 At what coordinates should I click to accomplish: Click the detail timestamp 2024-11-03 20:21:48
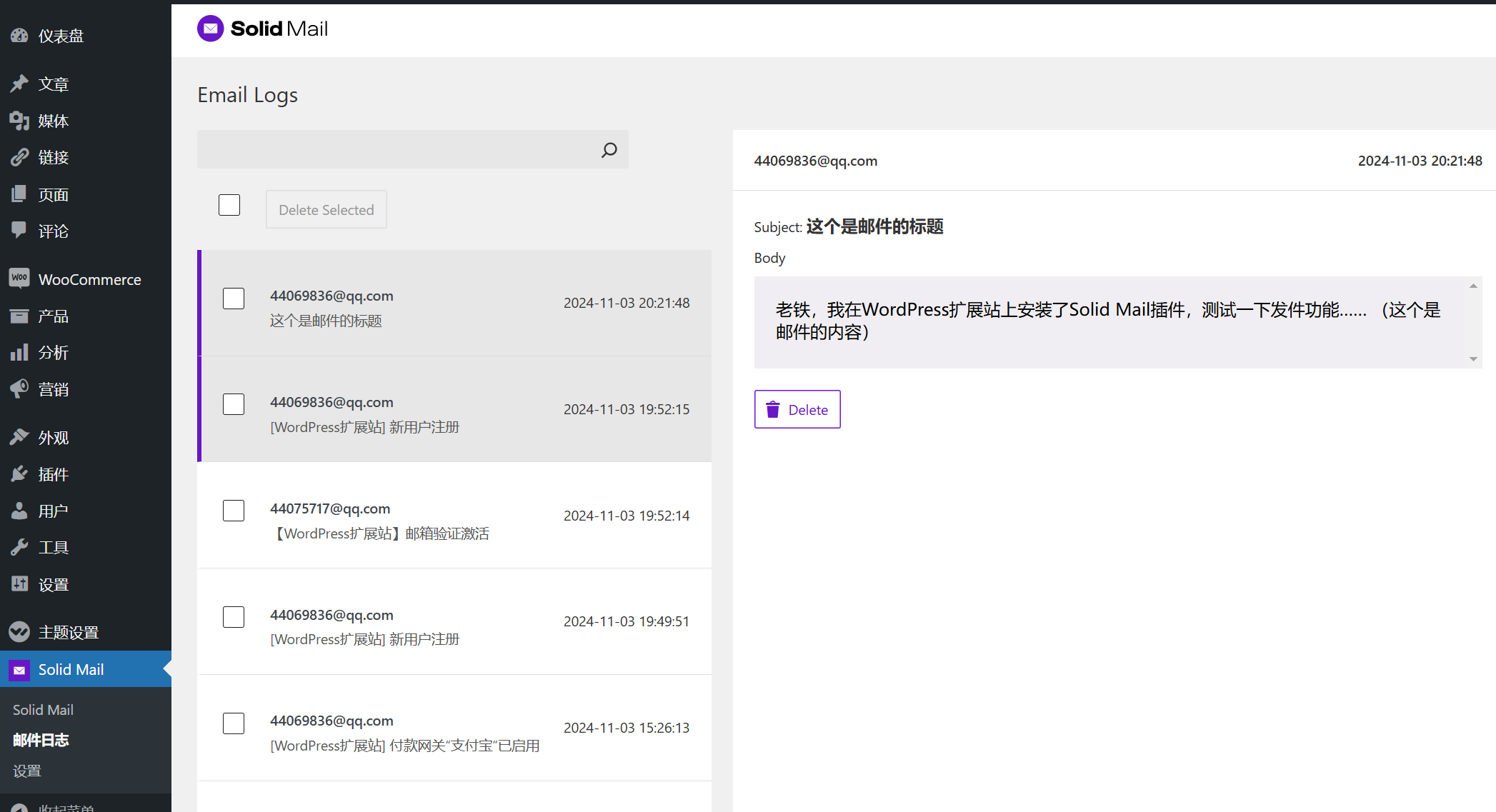click(x=1420, y=161)
